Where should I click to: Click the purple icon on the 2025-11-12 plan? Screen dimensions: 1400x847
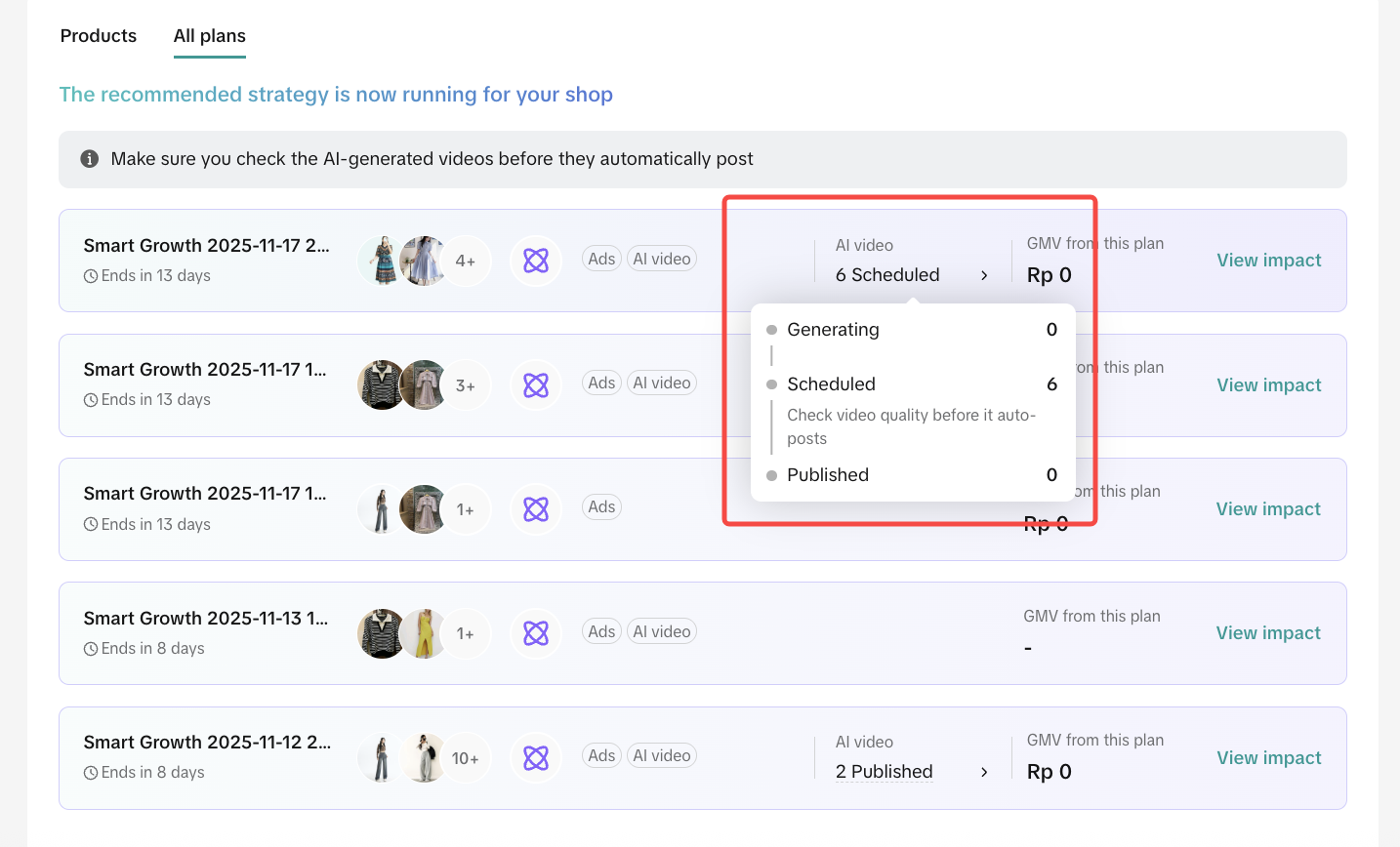tap(536, 758)
